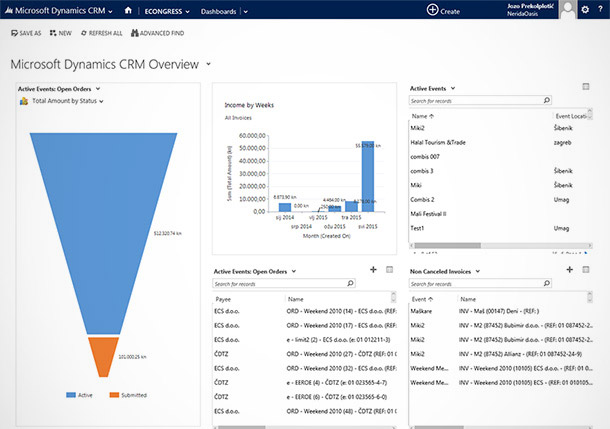The image size is (610, 429).
Task: Expand the funnel chart's Active Events: Open Orders view selector
Action: point(98,89)
